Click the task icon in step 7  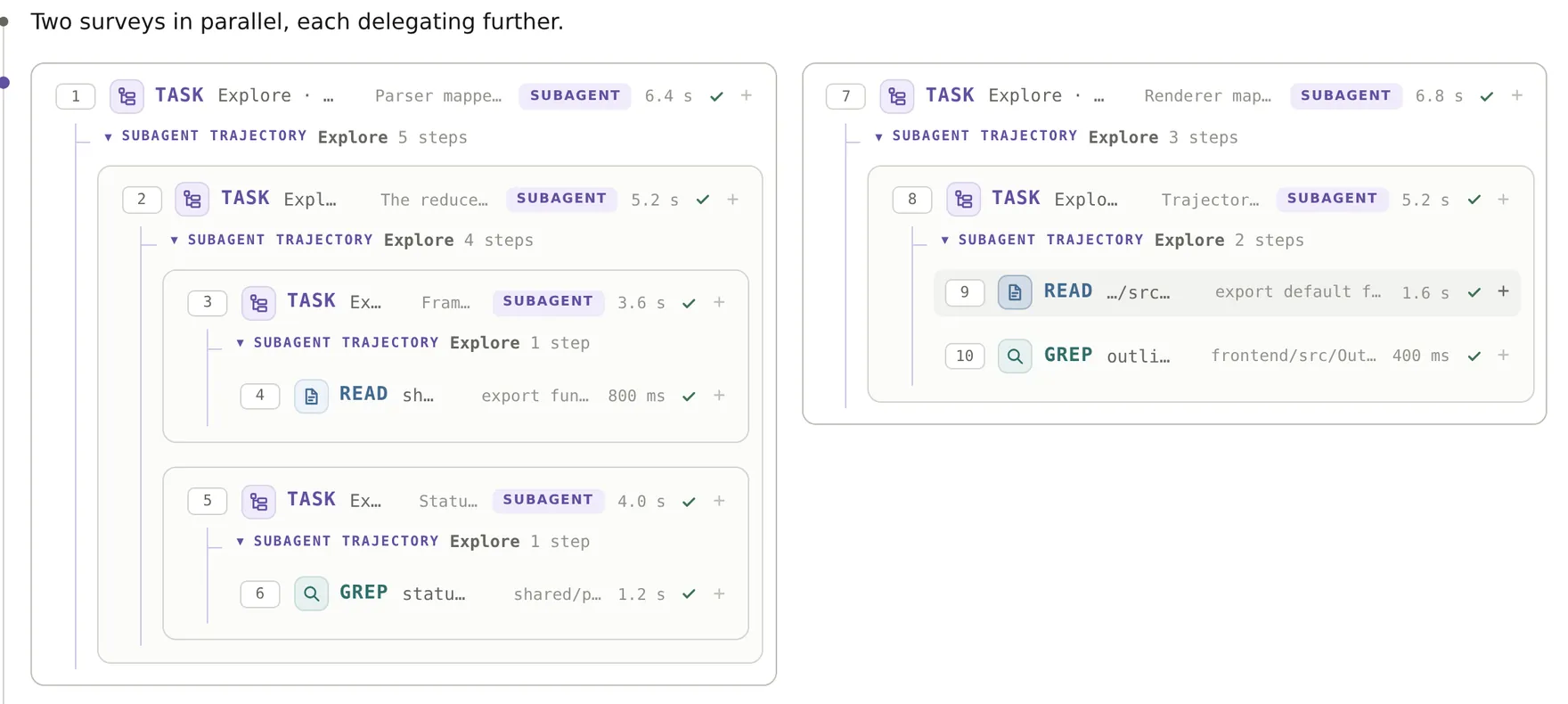click(897, 96)
